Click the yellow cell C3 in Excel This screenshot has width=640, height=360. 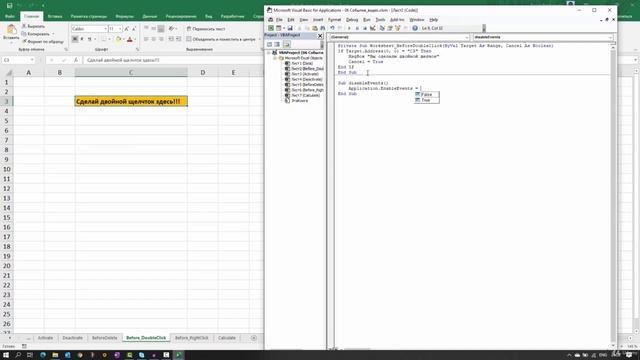click(x=131, y=101)
